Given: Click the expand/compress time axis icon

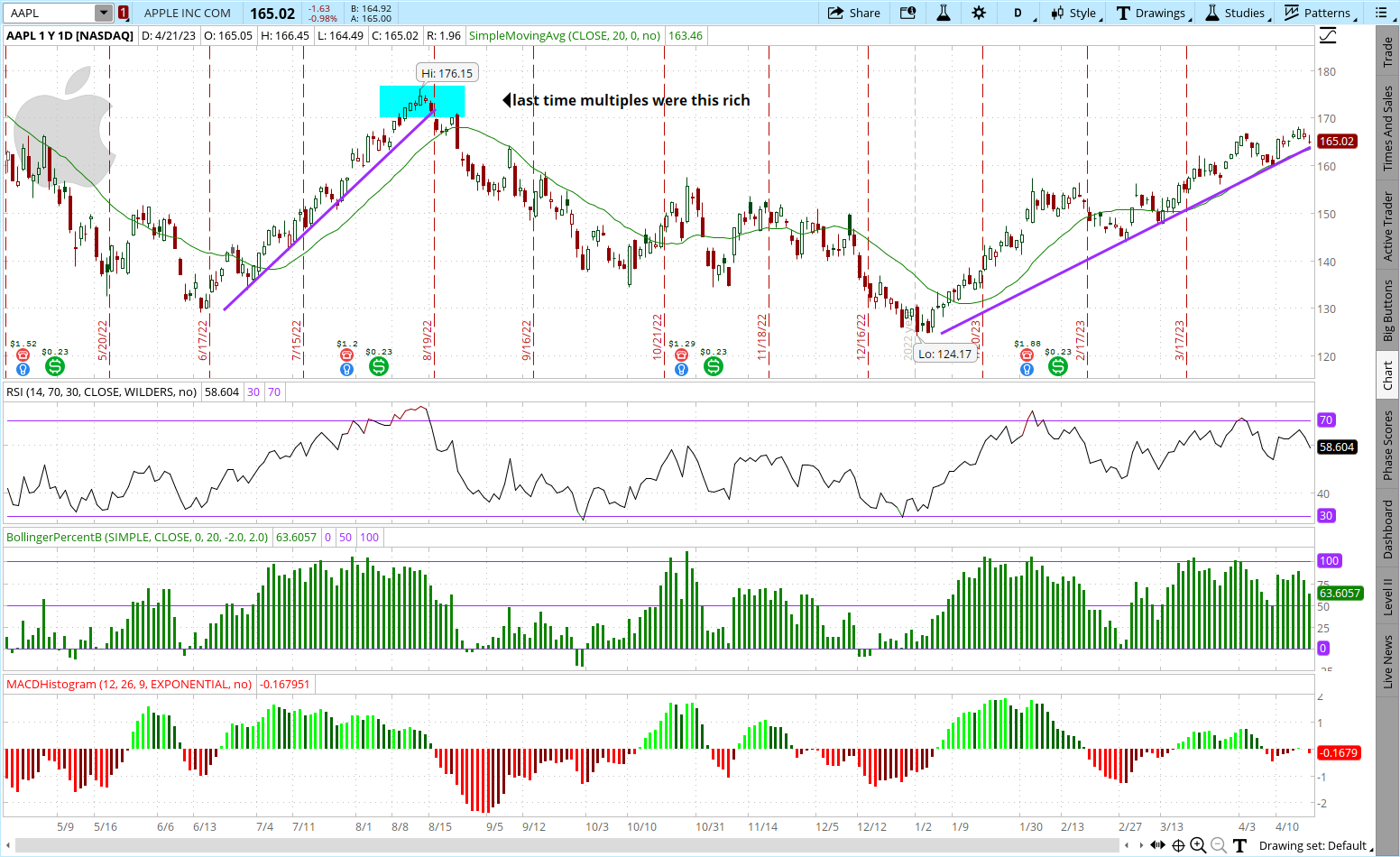Looking at the screenshot, I should click(x=1157, y=845).
